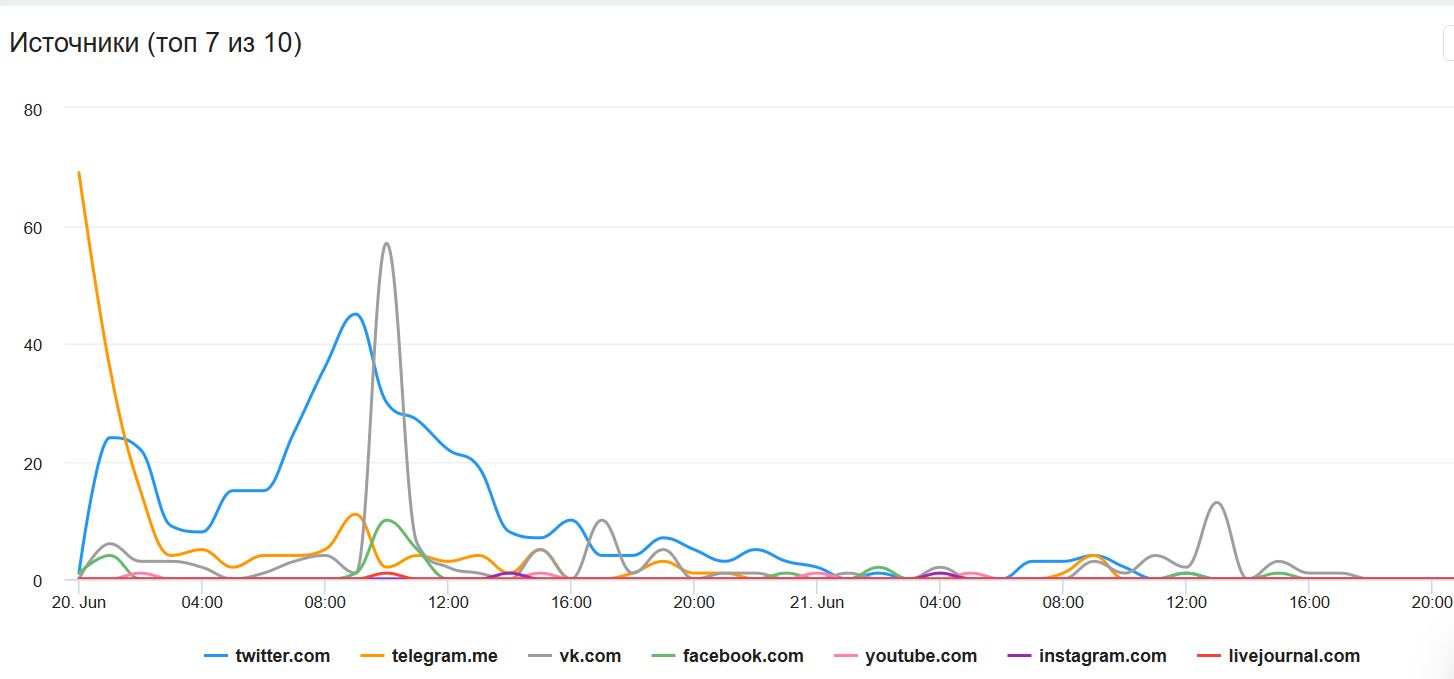Click the orange telegram.me legend marker
The height and width of the screenshot is (679, 1454).
374,656
